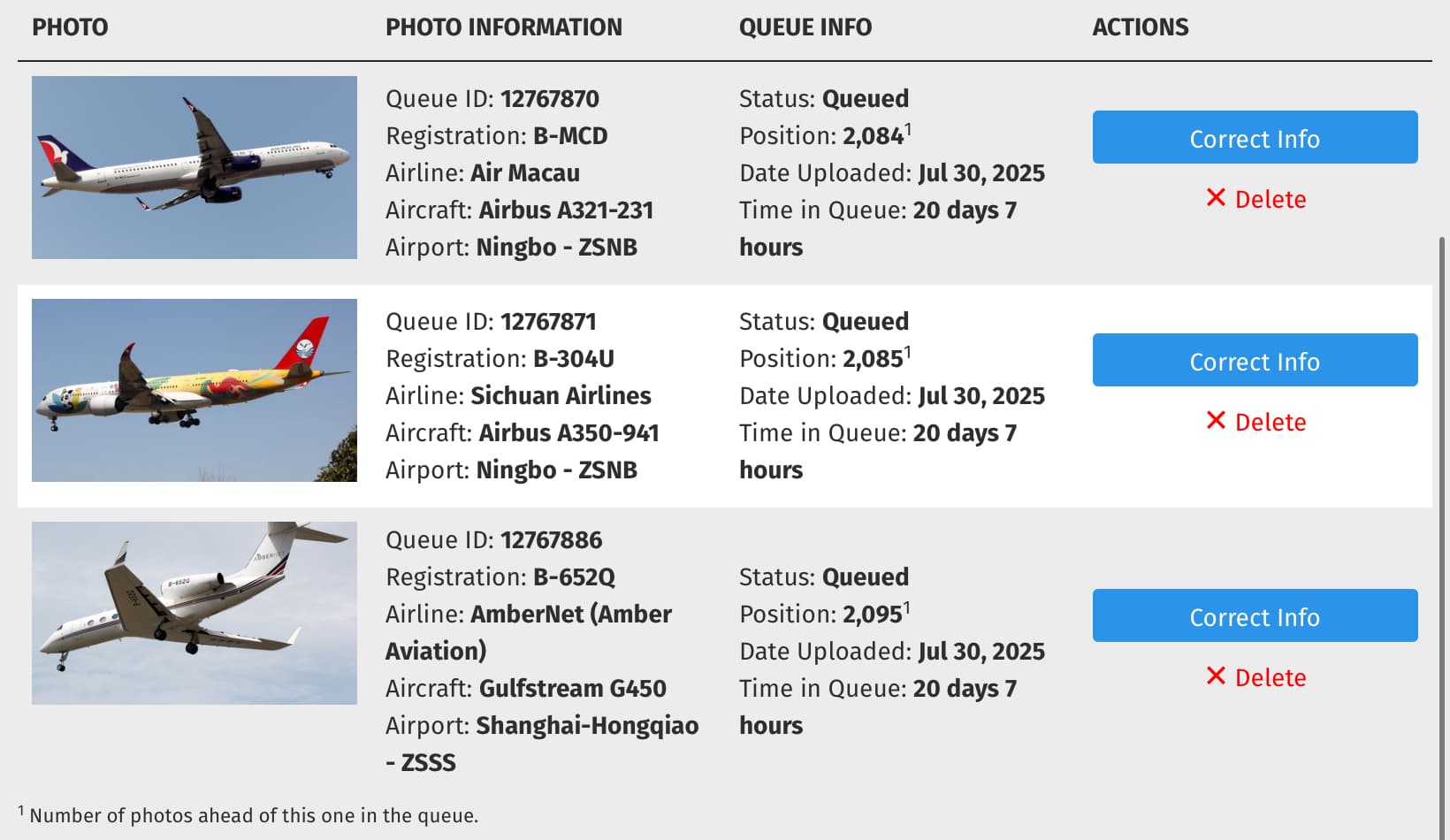
Task: Click the red X icon for B-652Q
Action: 1216,676
